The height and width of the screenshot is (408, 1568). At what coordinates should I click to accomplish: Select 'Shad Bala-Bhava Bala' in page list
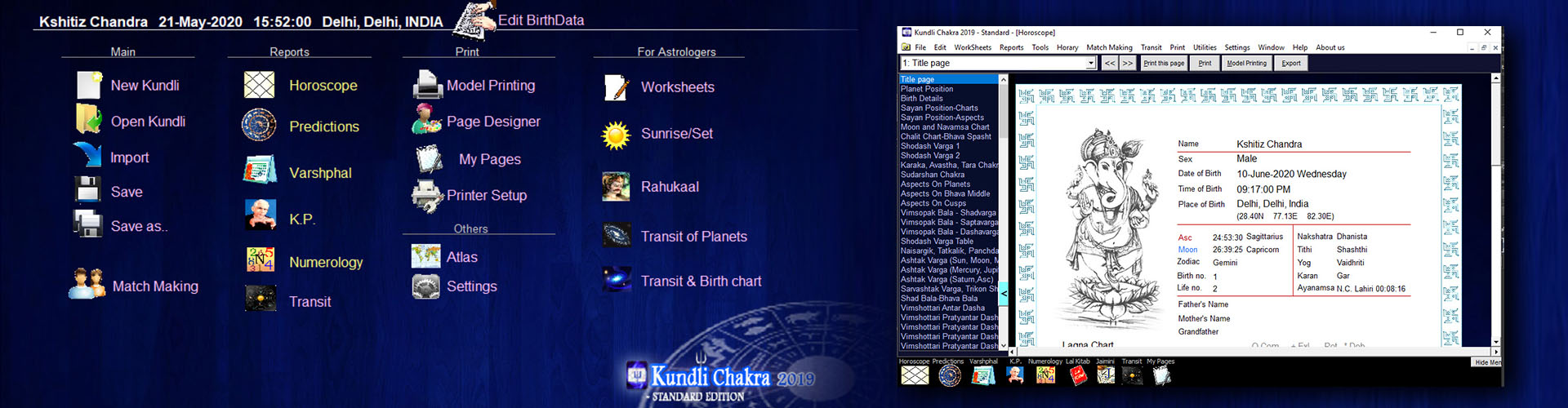(x=949, y=299)
